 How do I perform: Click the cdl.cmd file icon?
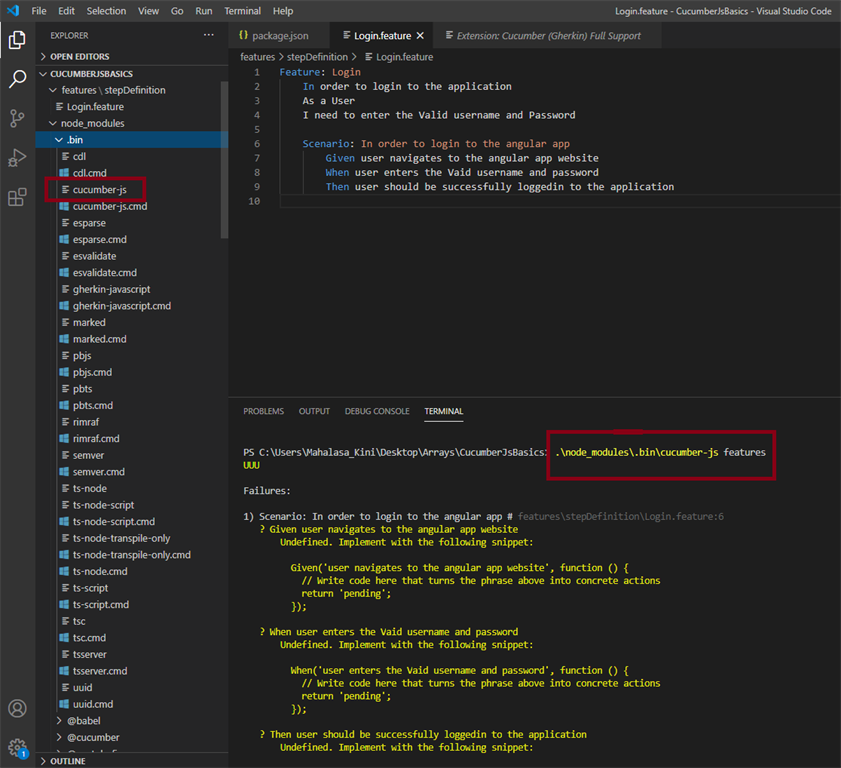[x=64, y=173]
